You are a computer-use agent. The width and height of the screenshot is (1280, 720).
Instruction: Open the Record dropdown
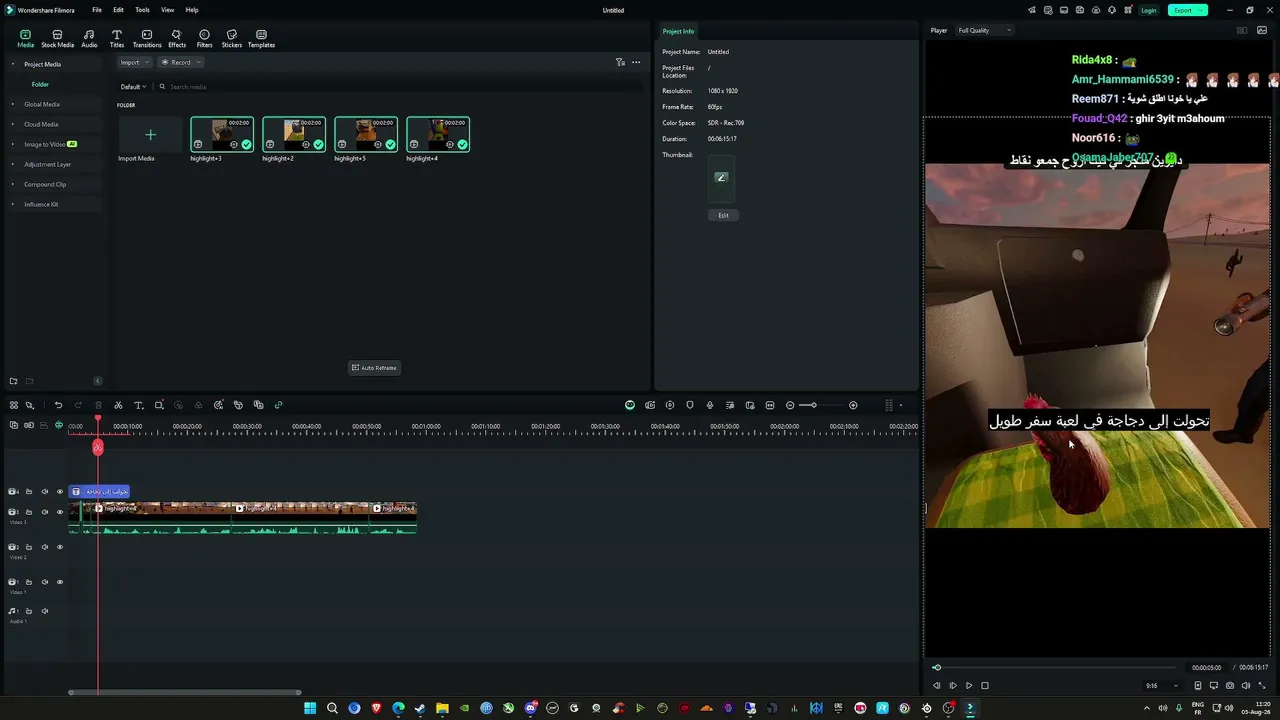(181, 62)
